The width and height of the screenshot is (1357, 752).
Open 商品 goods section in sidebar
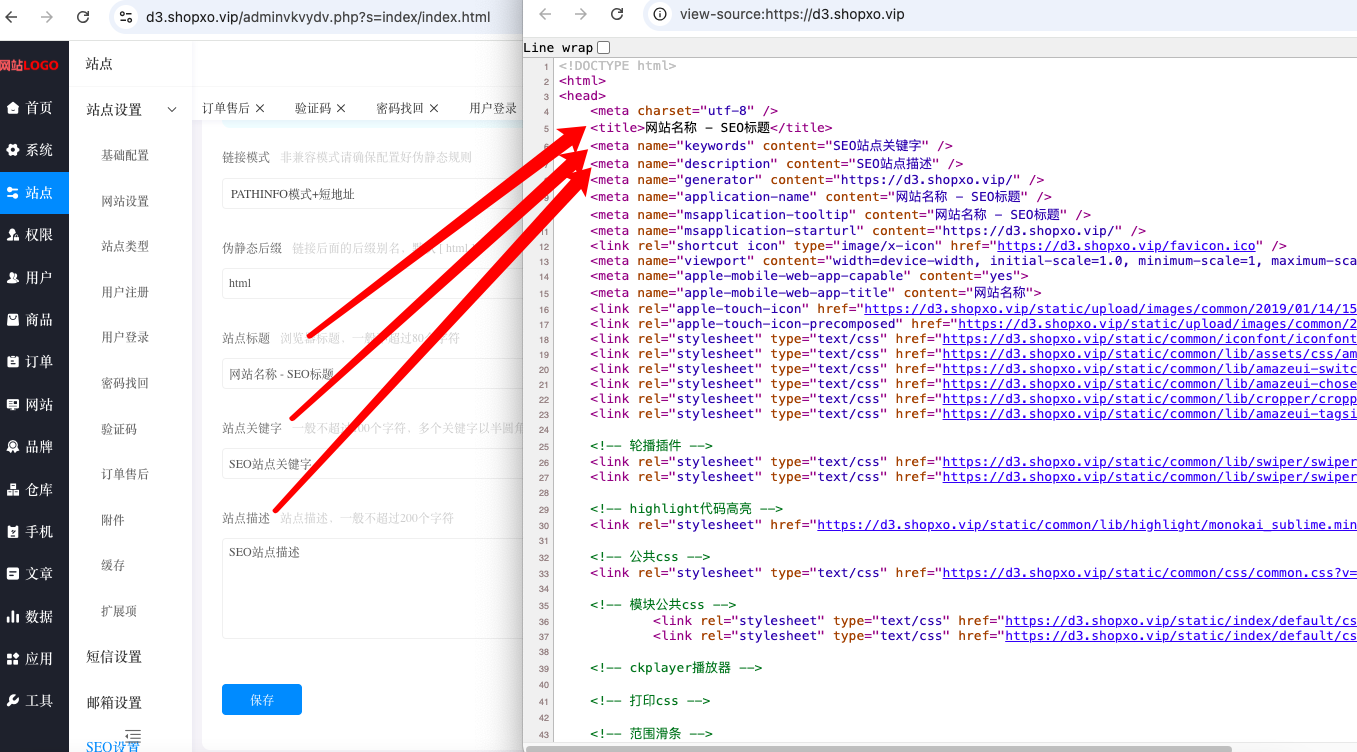click(x=34, y=320)
